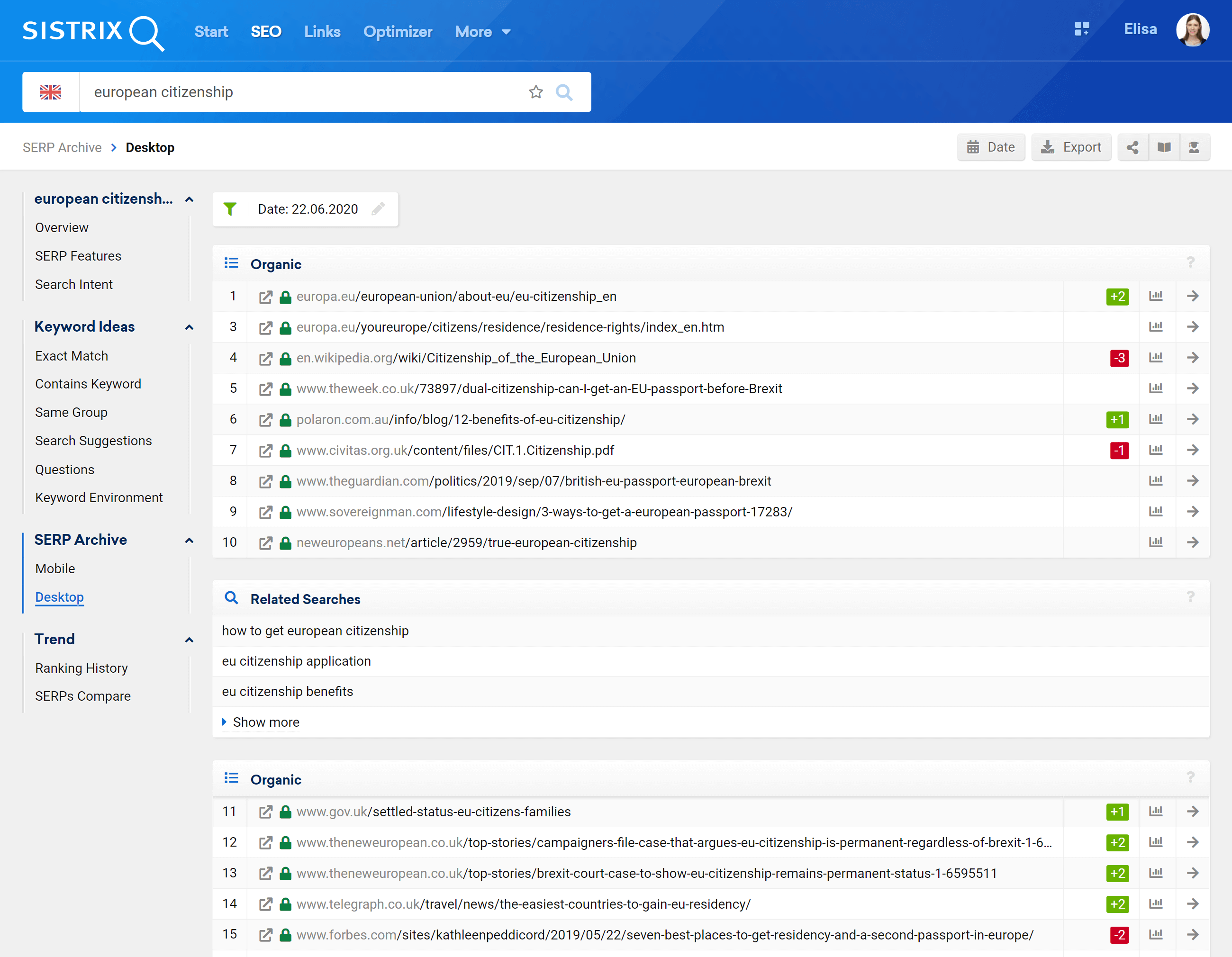The height and width of the screenshot is (957, 1232).
Task: Click 'eu citizenship benefits' related search
Action: coord(287,692)
